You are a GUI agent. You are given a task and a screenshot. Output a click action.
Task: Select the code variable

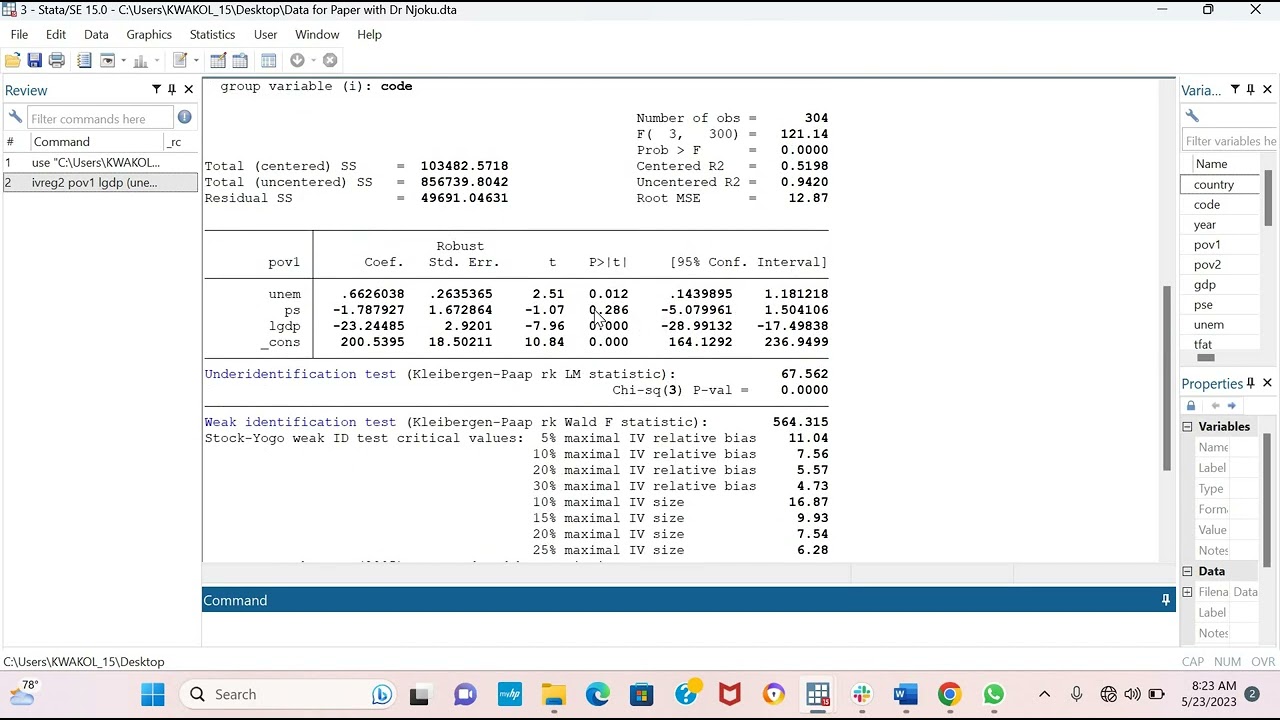click(x=1221, y=204)
